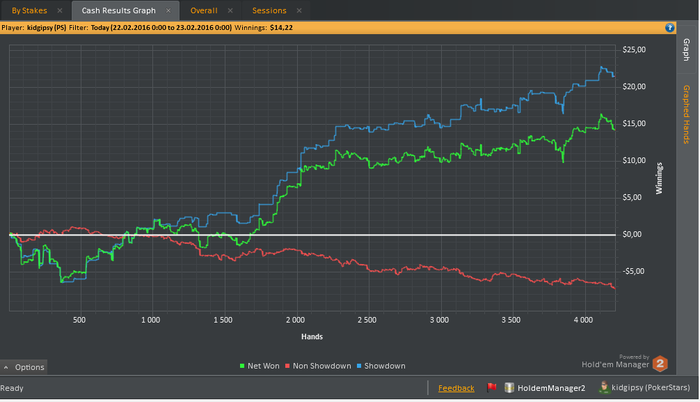Switch to the Sessions tab
This screenshot has width=700, height=402.
269,10
